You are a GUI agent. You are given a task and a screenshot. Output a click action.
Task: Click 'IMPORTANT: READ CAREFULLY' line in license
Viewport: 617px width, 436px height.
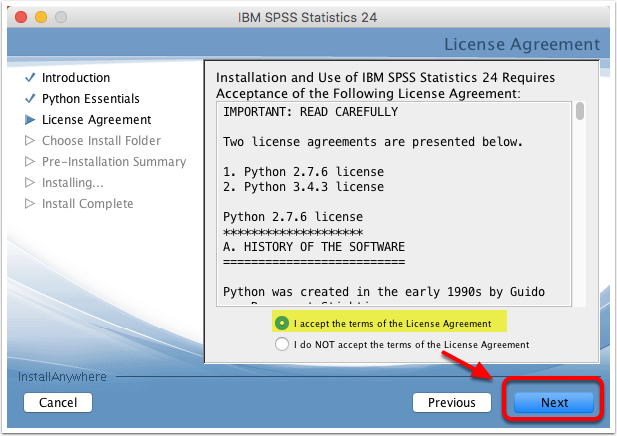tap(310, 112)
